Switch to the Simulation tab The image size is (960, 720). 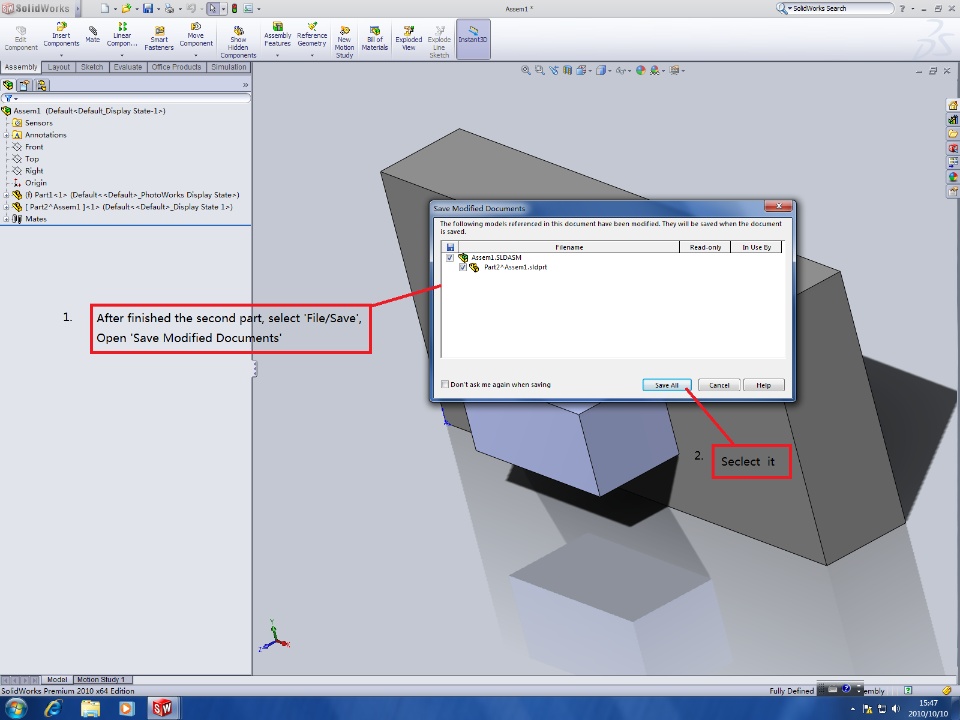point(229,67)
